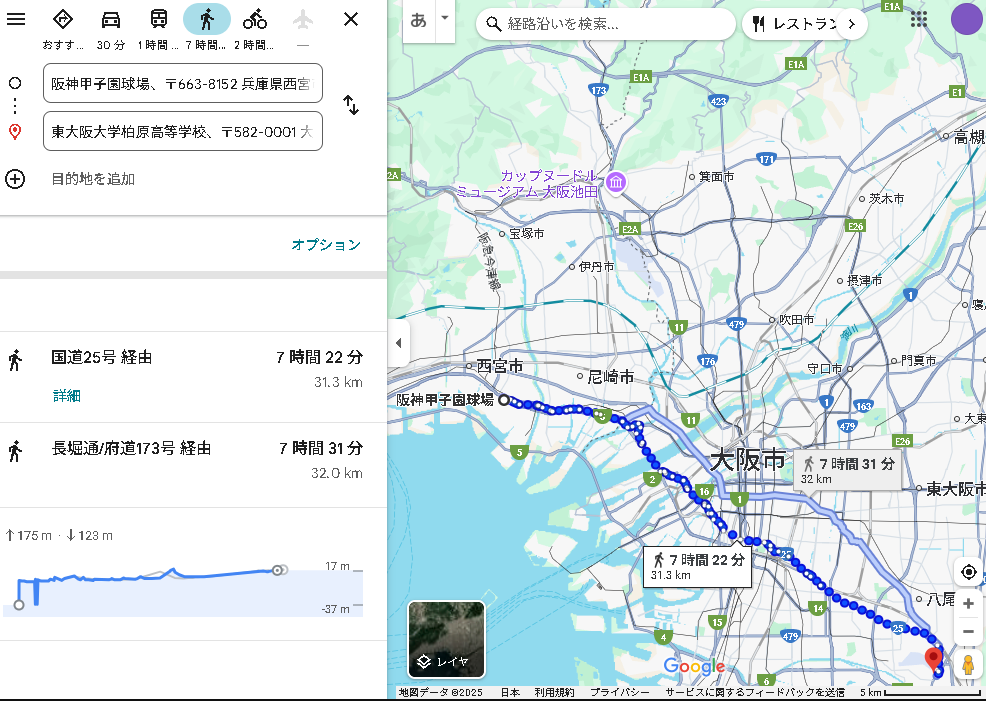Image resolution: width=986 pixels, height=701 pixels.
Task: Click the 大阪市 map label
Action: pos(748,461)
